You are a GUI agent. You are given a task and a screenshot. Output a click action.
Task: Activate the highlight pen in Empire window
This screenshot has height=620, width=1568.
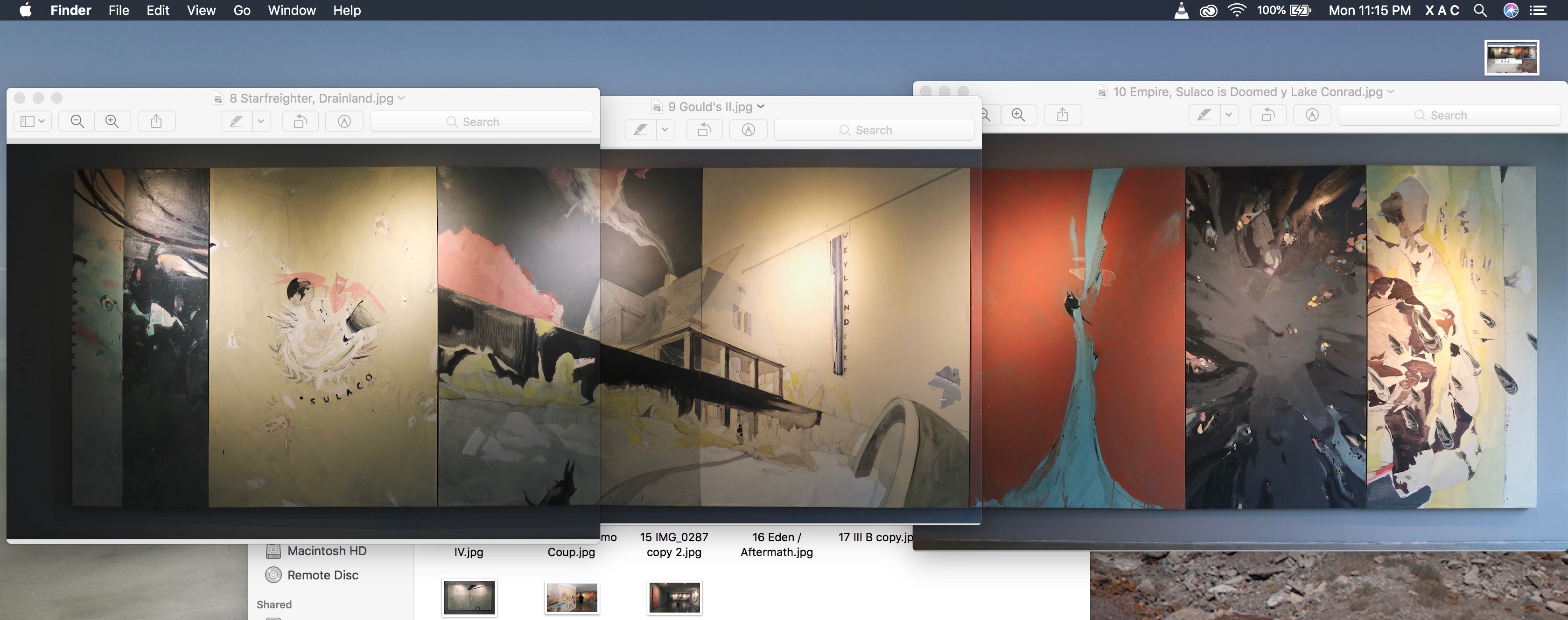[1204, 114]
